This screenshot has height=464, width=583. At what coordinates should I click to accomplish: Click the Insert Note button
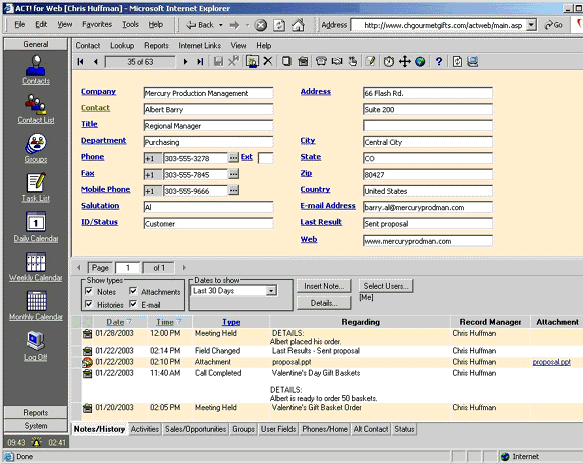pos(324,286)
